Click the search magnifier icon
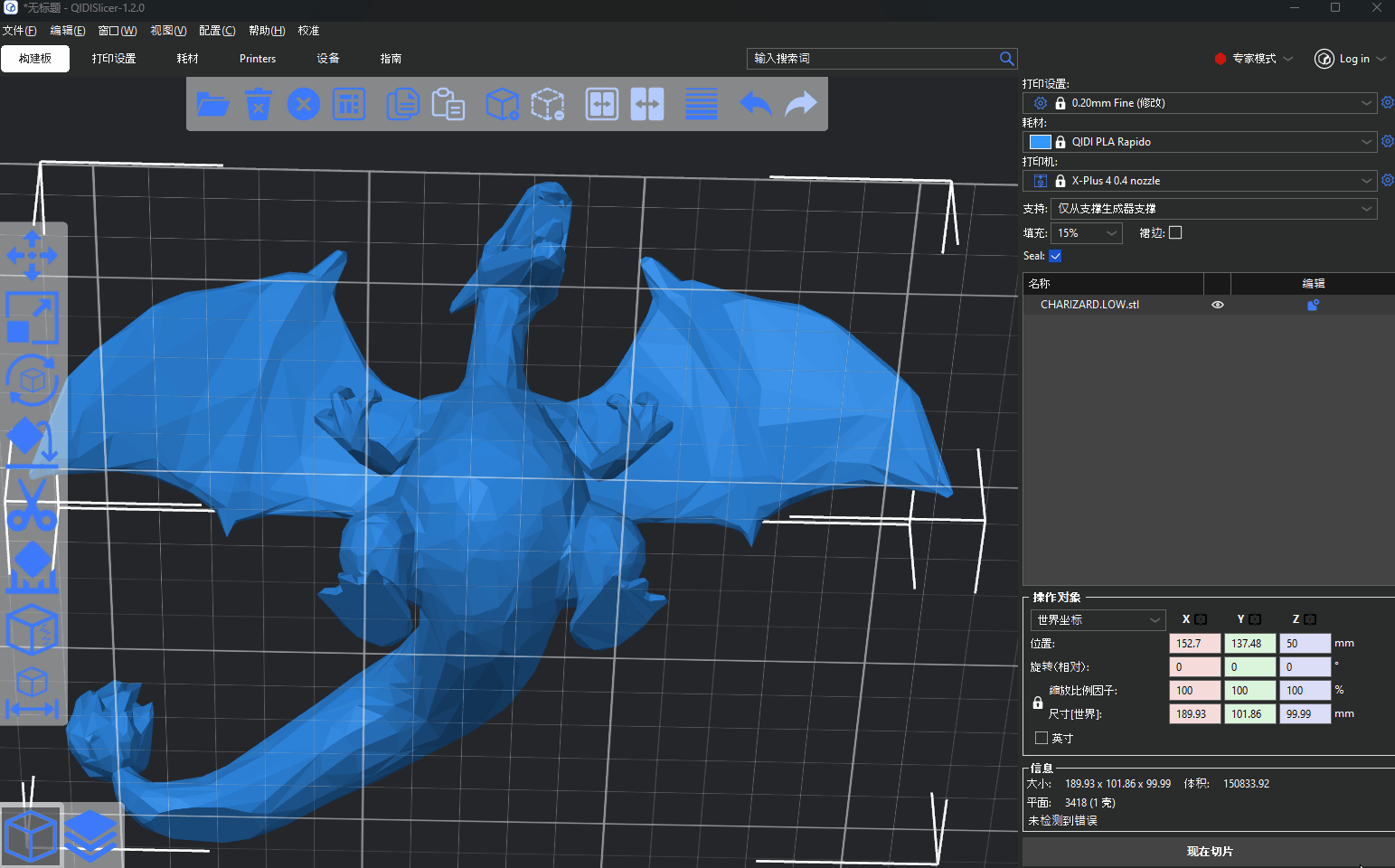Viewport: 1395px width, 868px height. (x=1006, y=59)
